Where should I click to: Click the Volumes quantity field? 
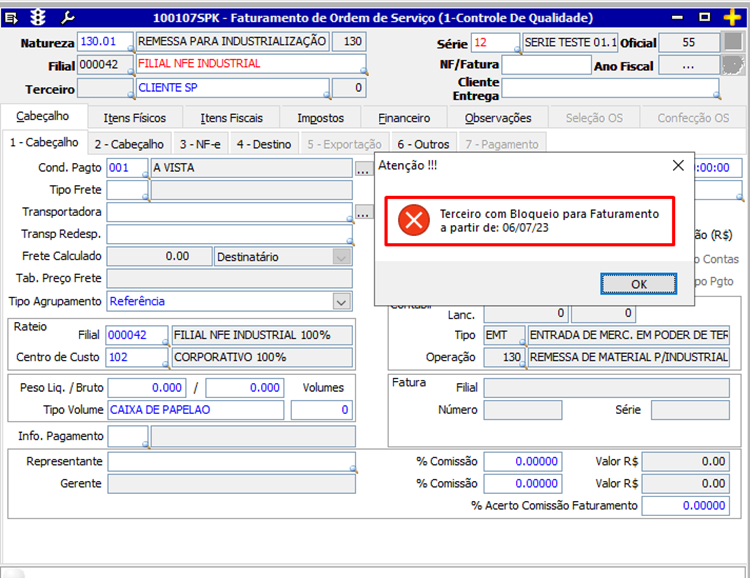point(321,410)
